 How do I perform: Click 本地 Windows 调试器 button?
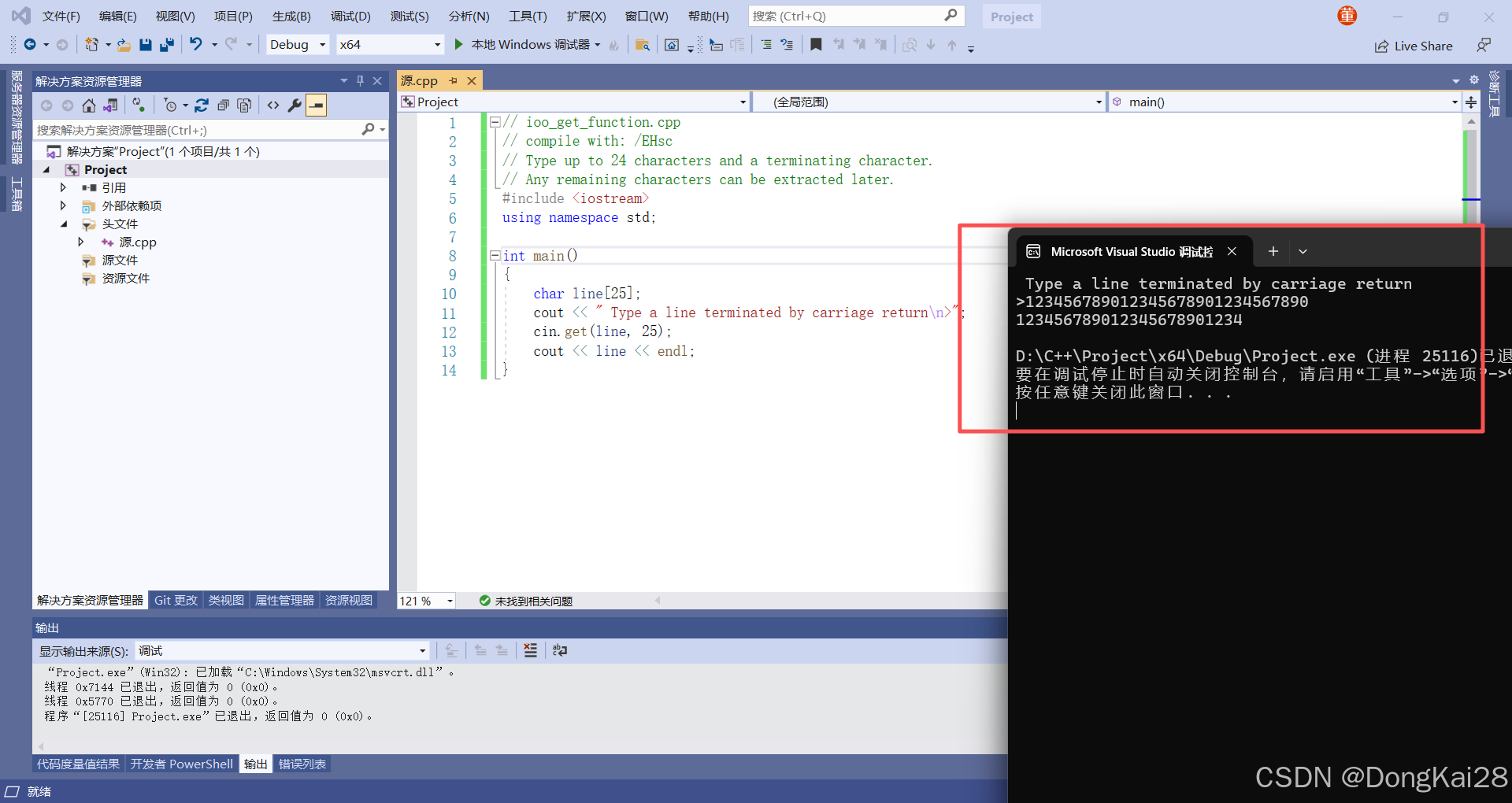[530, 45]
